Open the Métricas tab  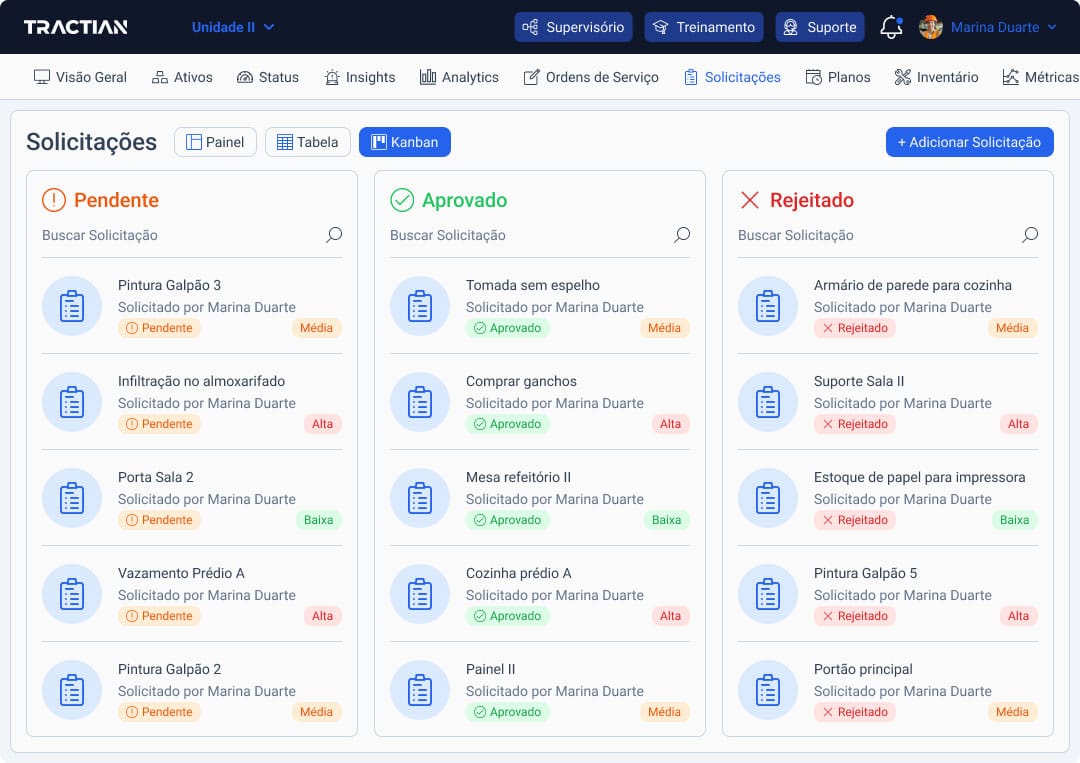pos(1040,77)
